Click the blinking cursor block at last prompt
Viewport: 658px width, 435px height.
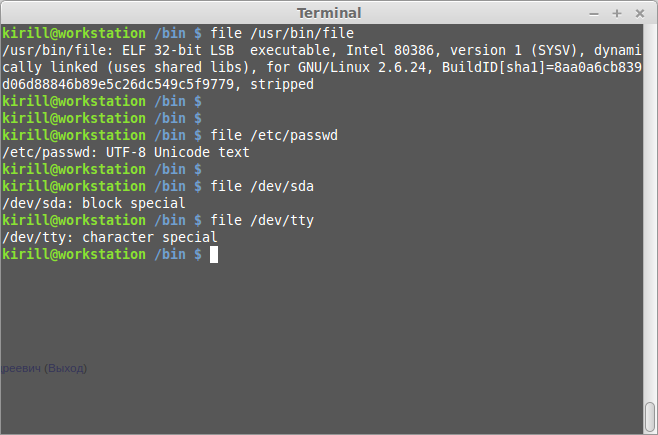[x=214, y=255]
